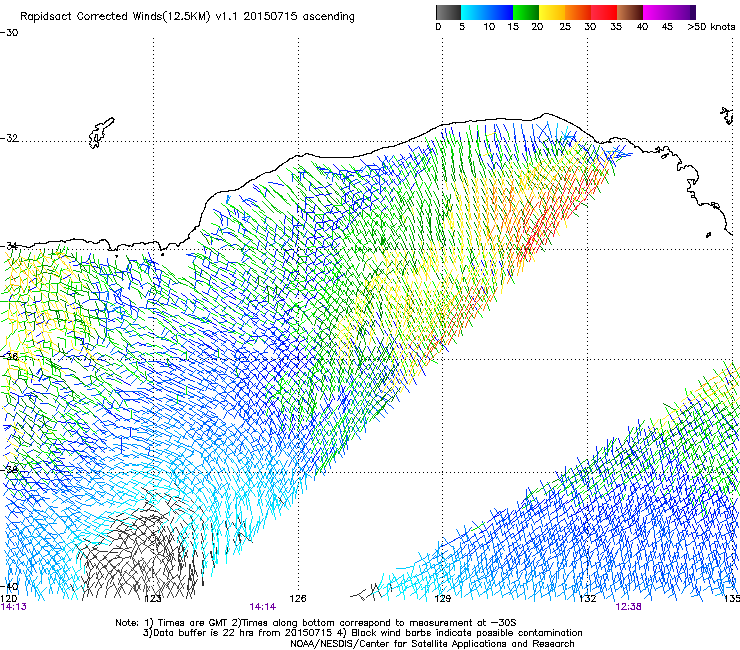This screenshot has width=740, height=650.
Task: Click the red high-wind barbs near the coast
Action: coord(557,212)
